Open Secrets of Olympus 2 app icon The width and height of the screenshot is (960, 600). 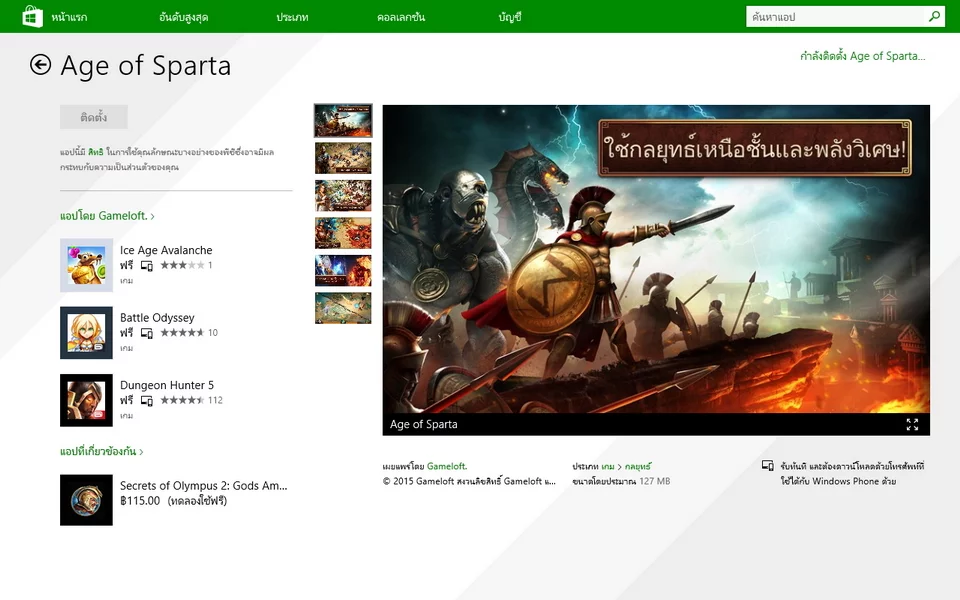(86, 500)
